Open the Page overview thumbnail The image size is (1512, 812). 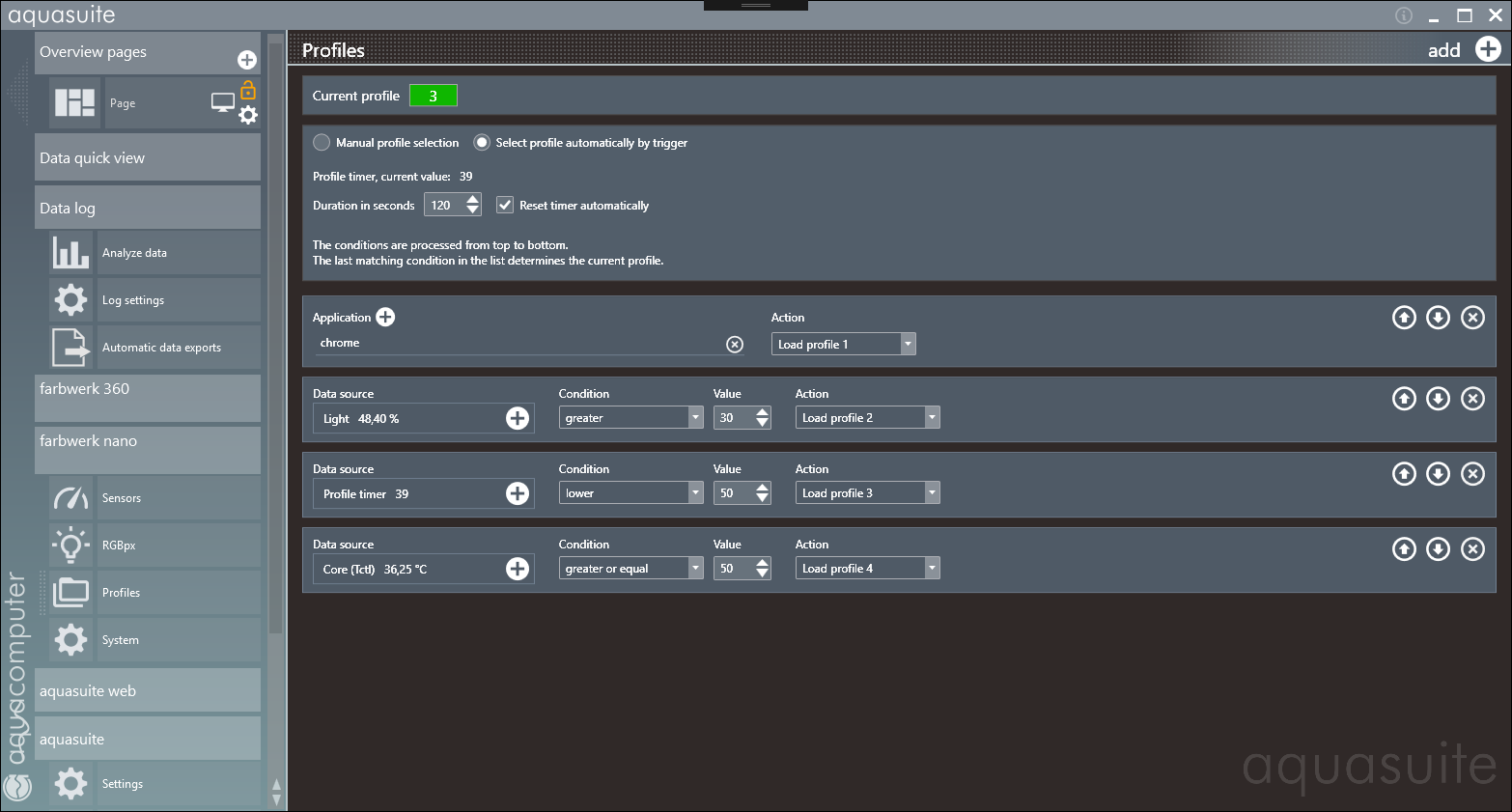(x=74, y=102)
